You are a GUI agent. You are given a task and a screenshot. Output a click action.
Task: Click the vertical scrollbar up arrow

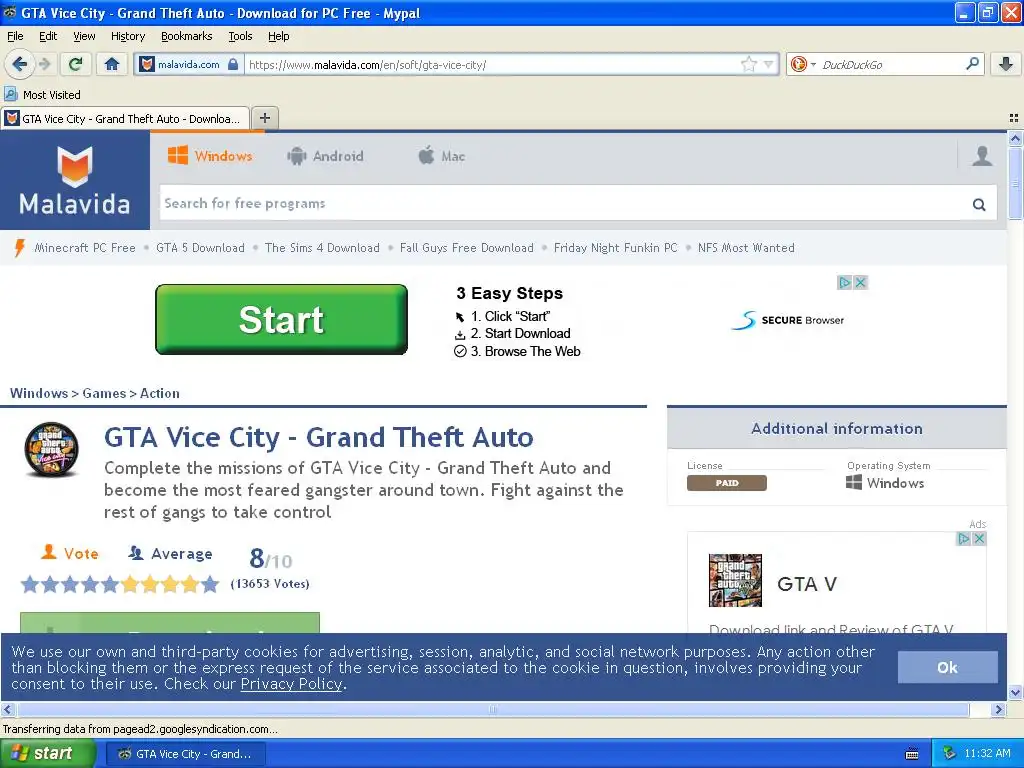1015,138
